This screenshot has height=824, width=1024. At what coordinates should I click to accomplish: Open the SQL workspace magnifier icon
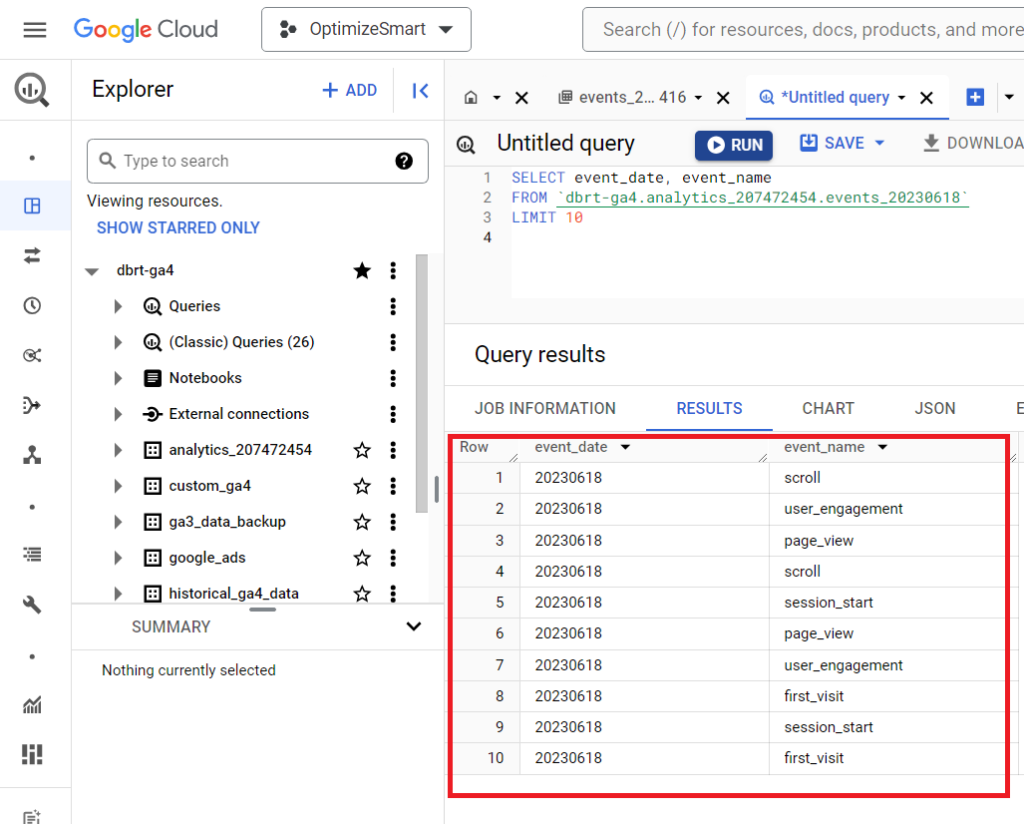(33, 90)
